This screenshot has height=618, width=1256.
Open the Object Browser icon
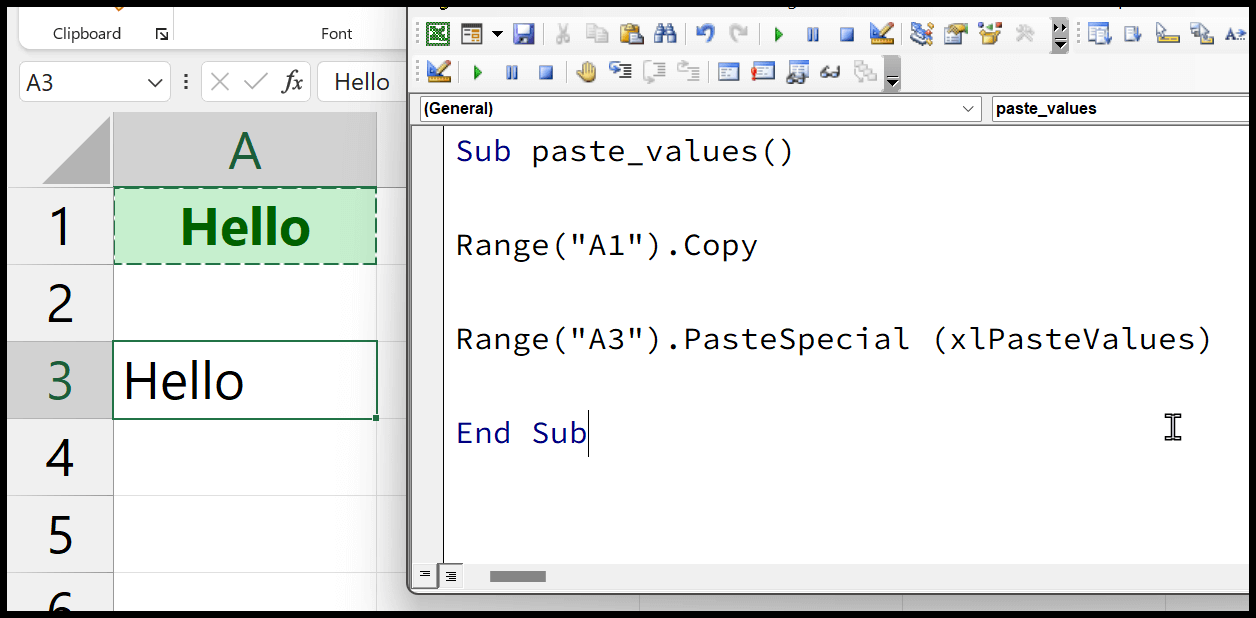pos(990,34)
